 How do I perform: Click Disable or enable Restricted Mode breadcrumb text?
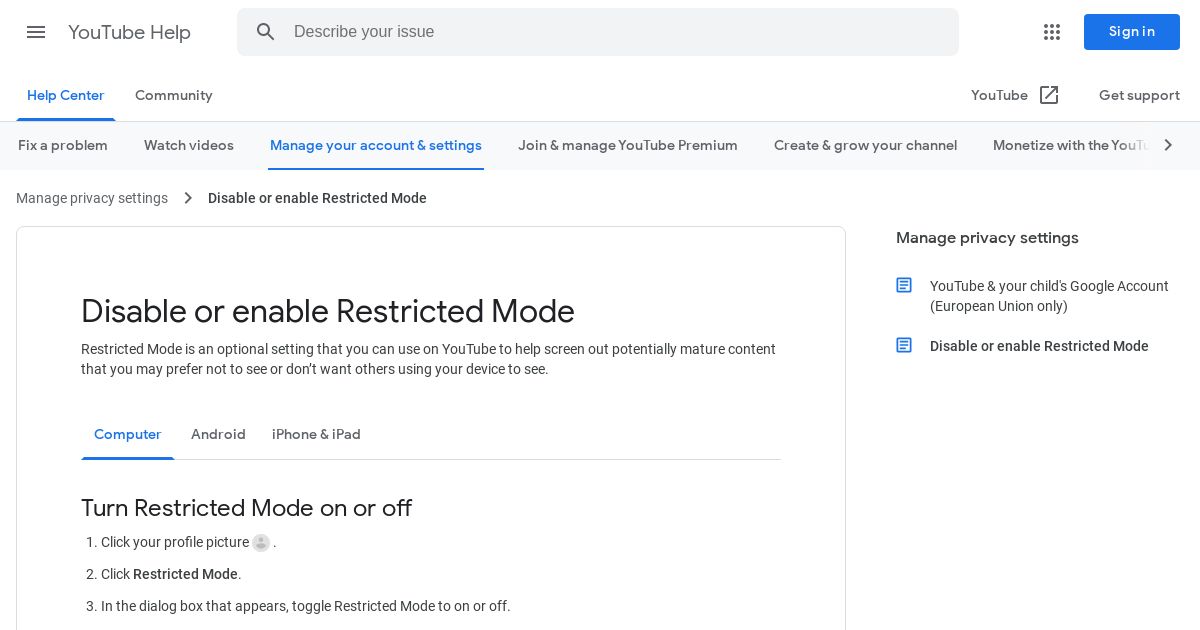pos(317,198)
